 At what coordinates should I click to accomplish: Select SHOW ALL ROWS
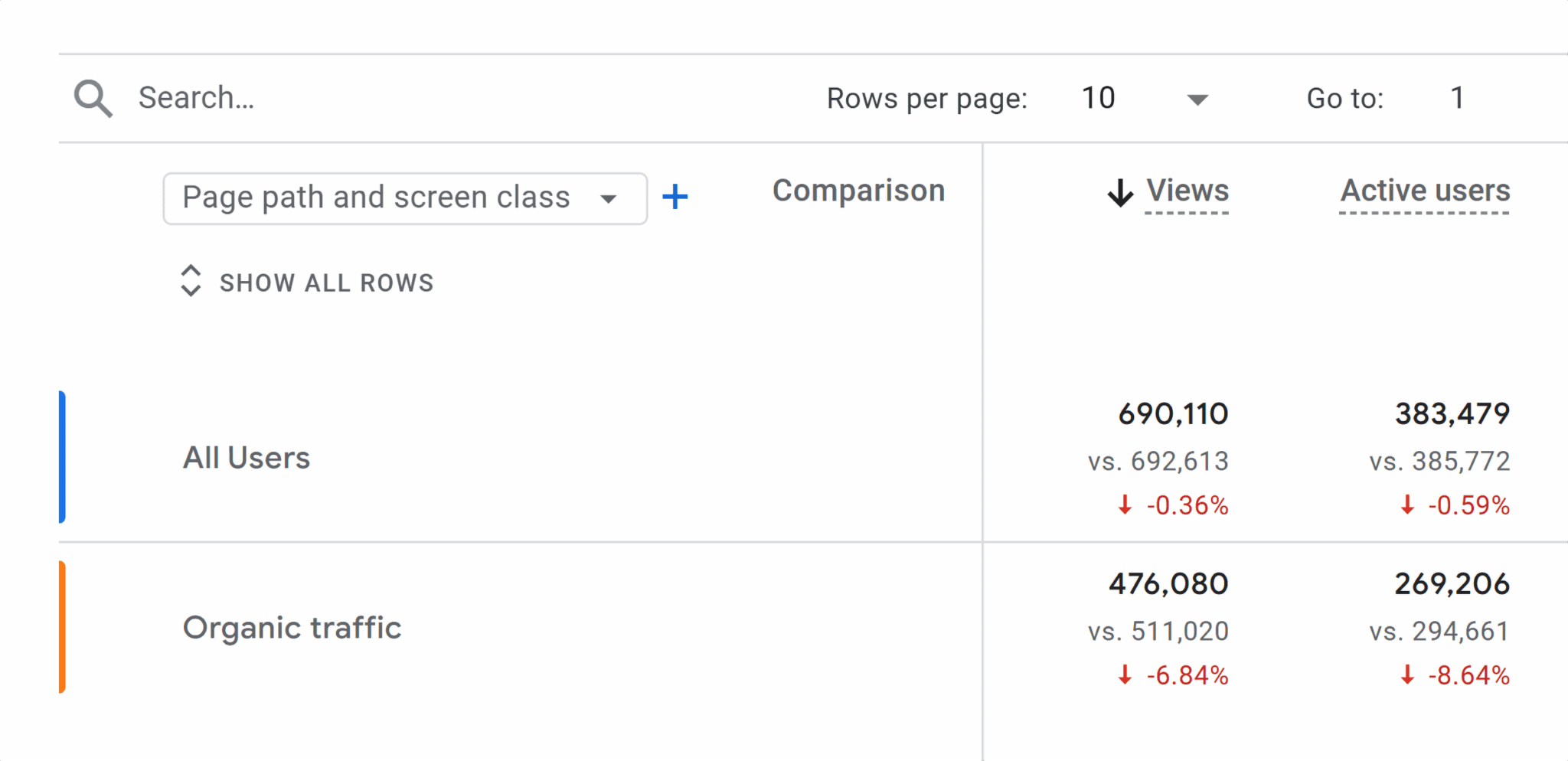(327, 283)
